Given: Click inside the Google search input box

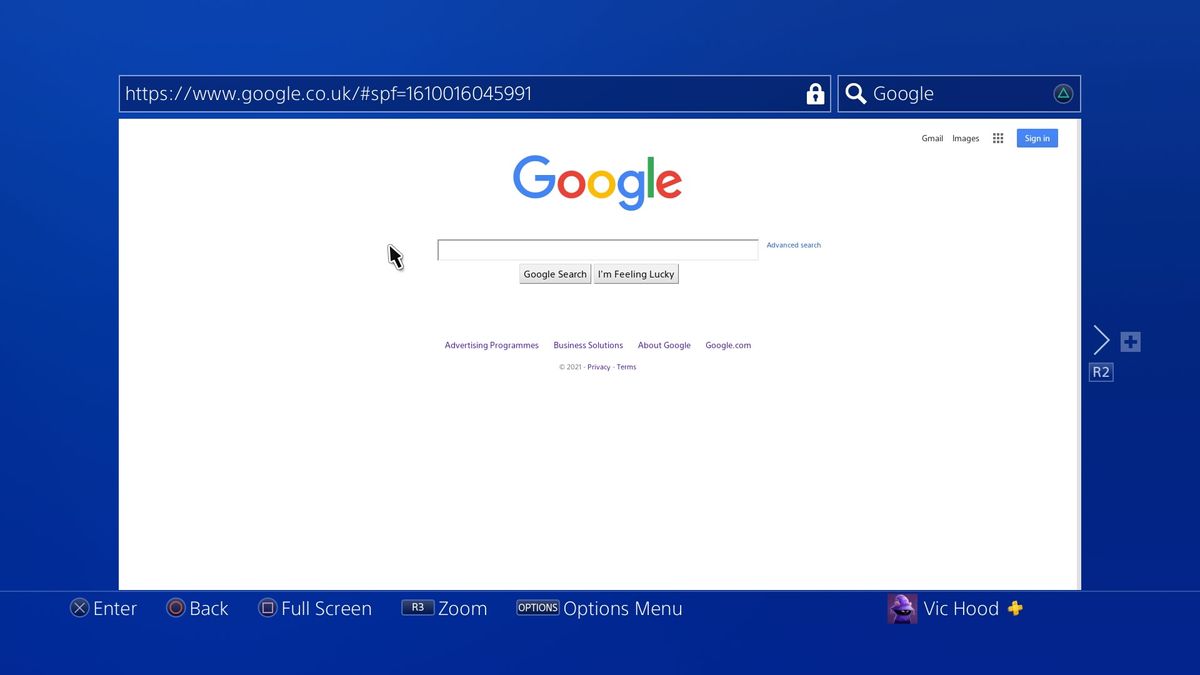Looking at the screenshot, I should (x=597, y=249).
